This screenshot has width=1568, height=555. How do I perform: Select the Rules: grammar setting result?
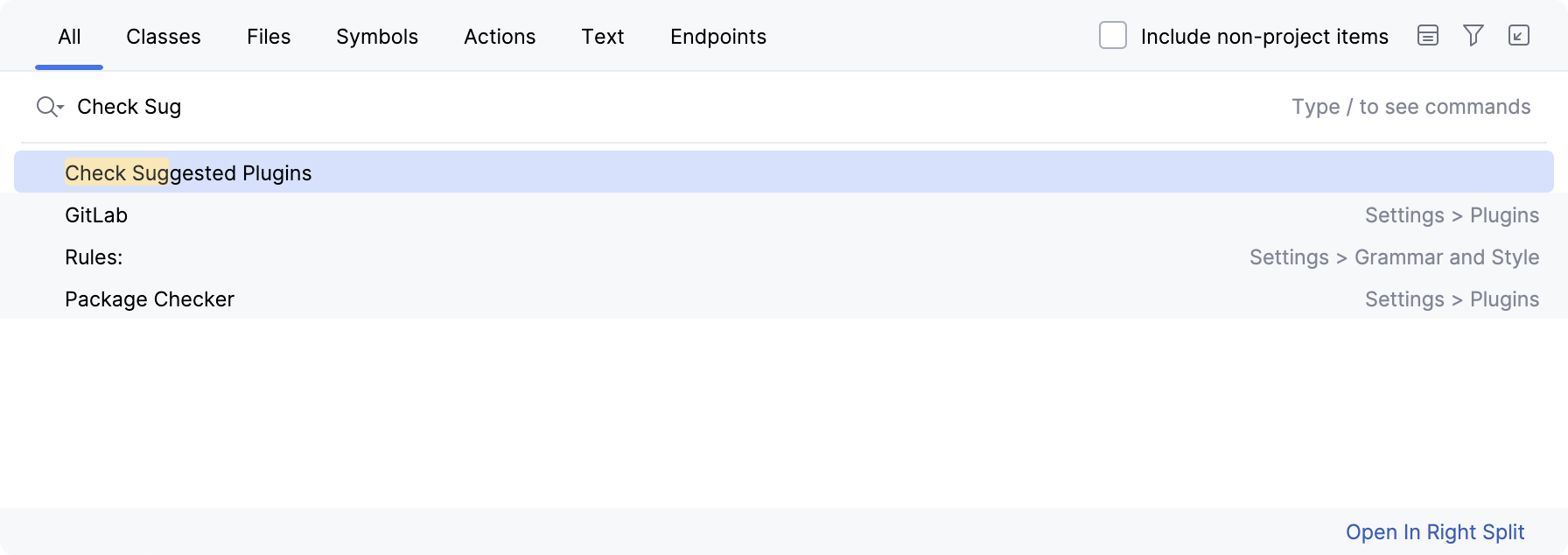pos(94,256)
